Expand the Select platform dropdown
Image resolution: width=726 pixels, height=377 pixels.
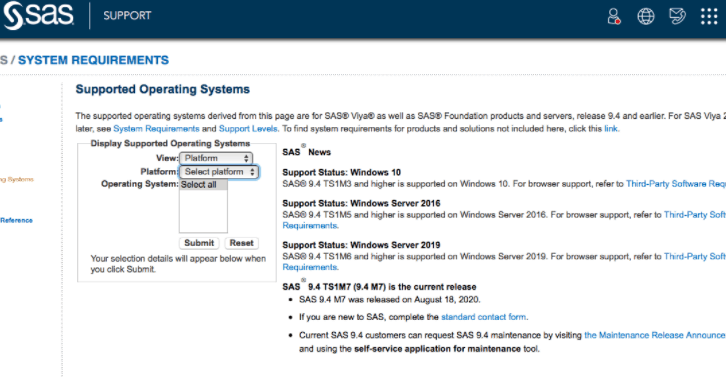[x=219, y=172]
